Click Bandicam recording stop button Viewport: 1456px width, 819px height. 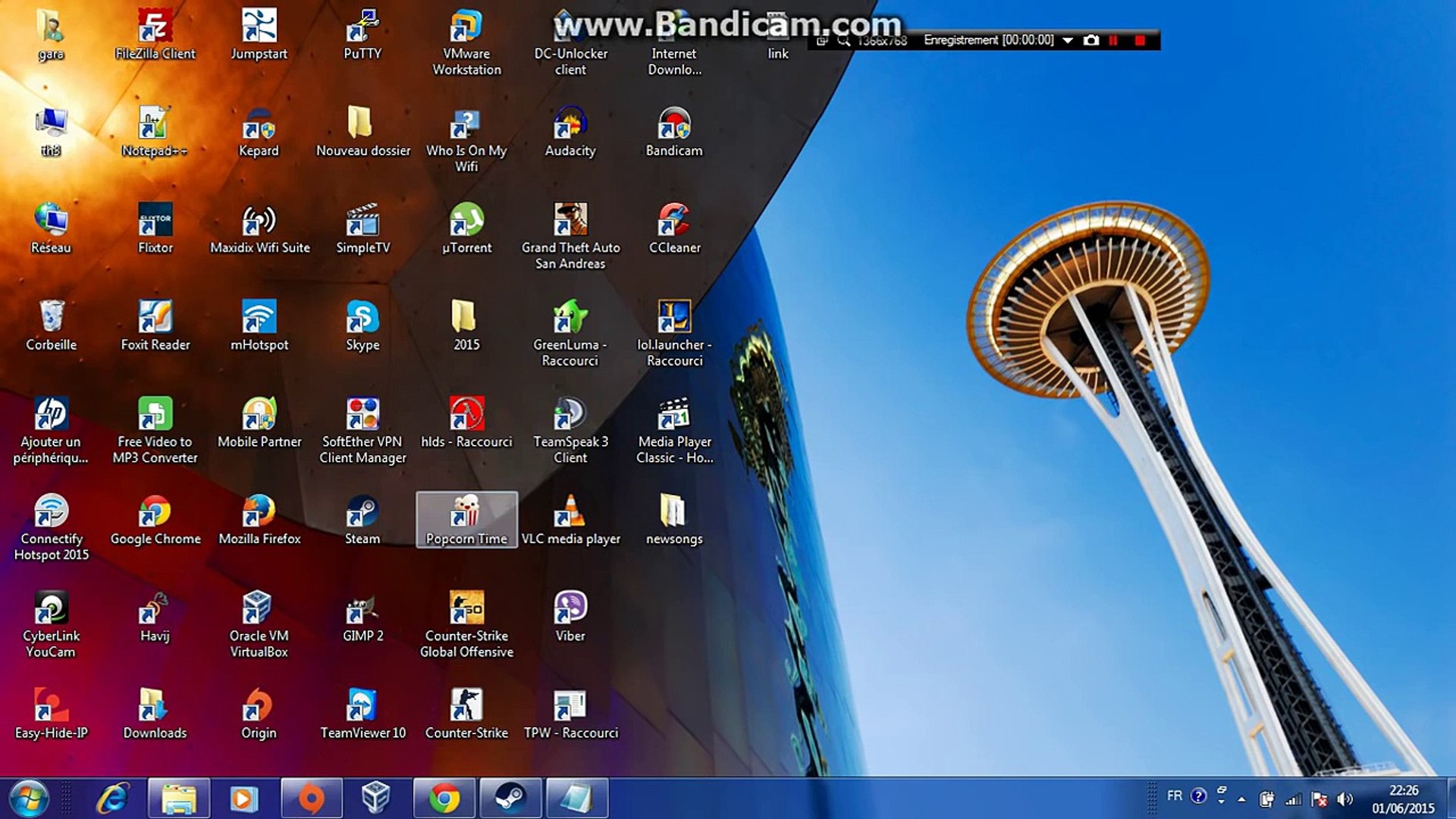point(1139,40)
